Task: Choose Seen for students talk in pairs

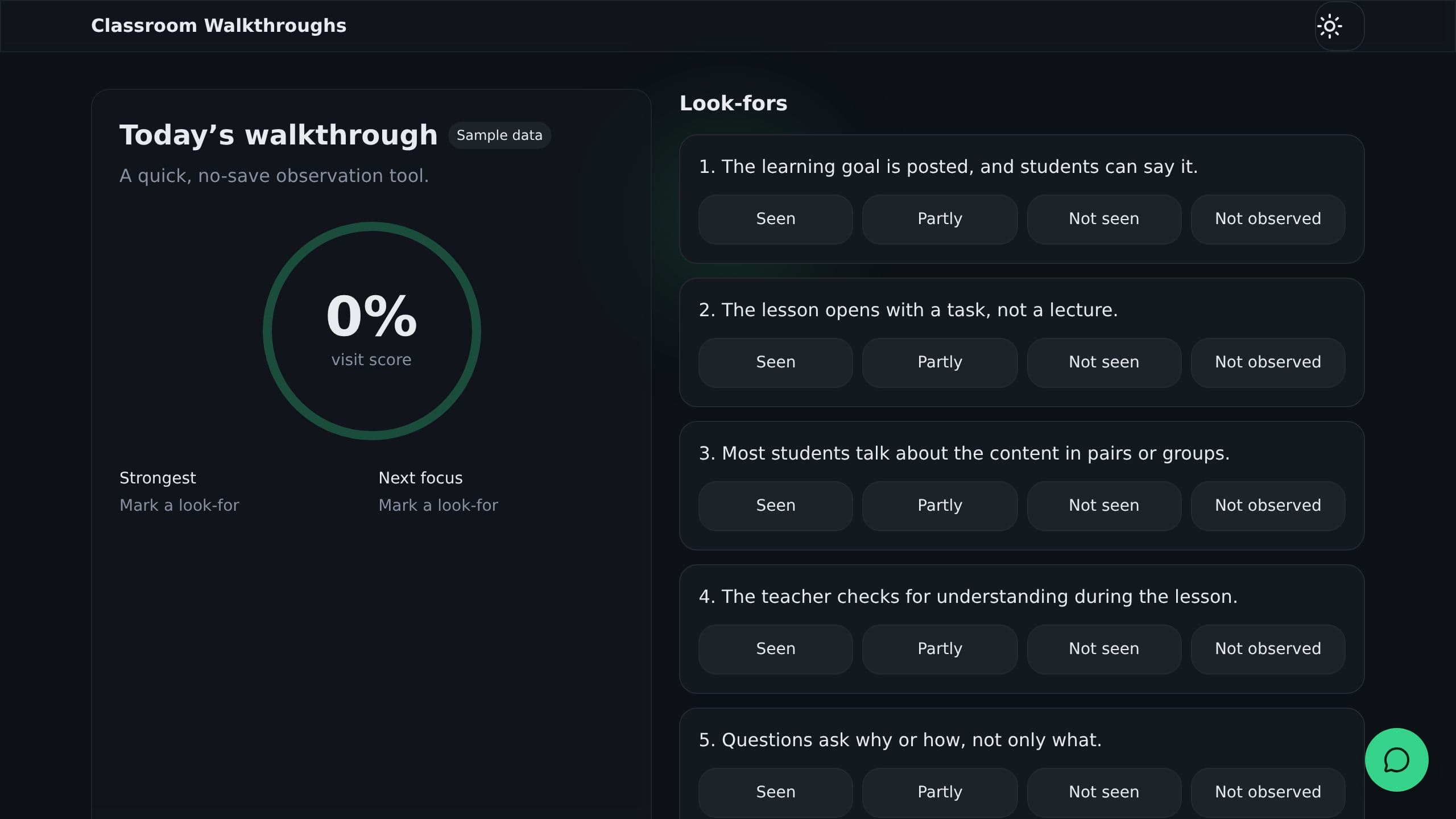Action: point(775,506)
